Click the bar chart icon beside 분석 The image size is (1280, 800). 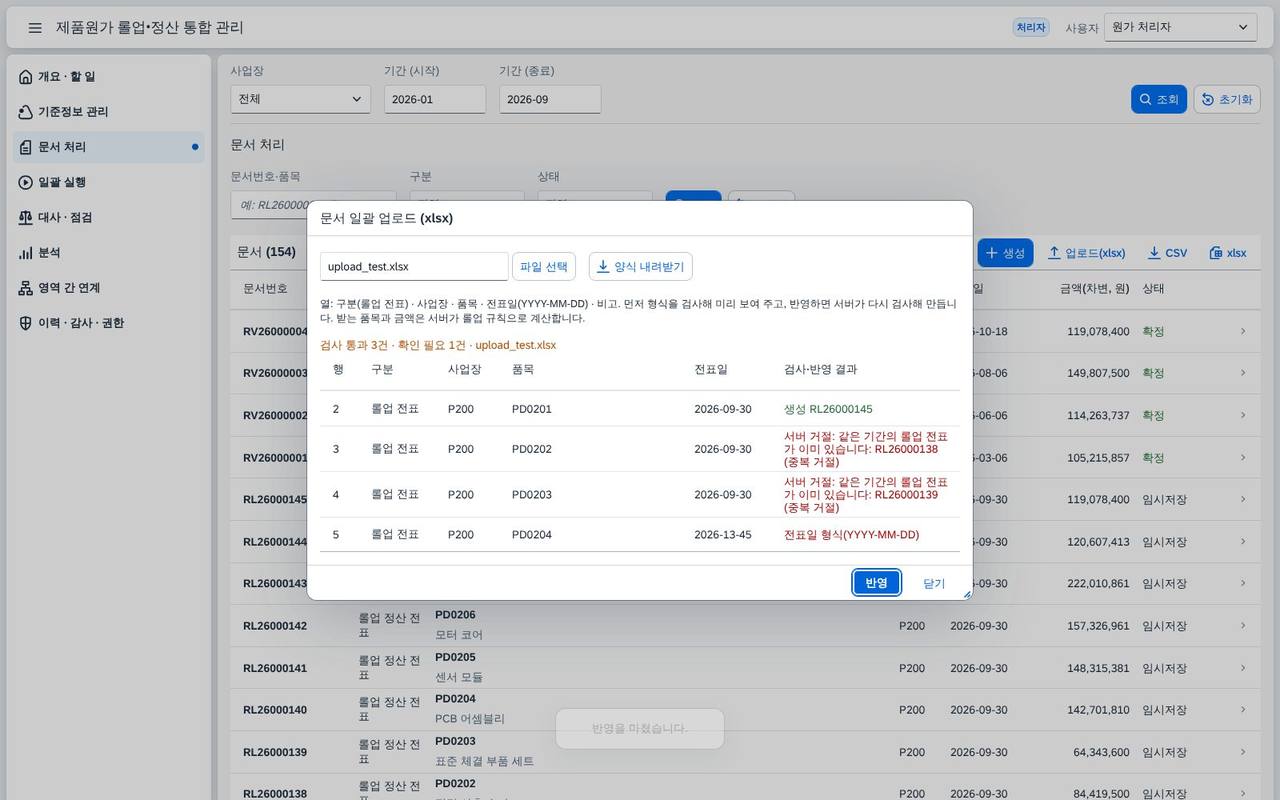click(26, 253)
